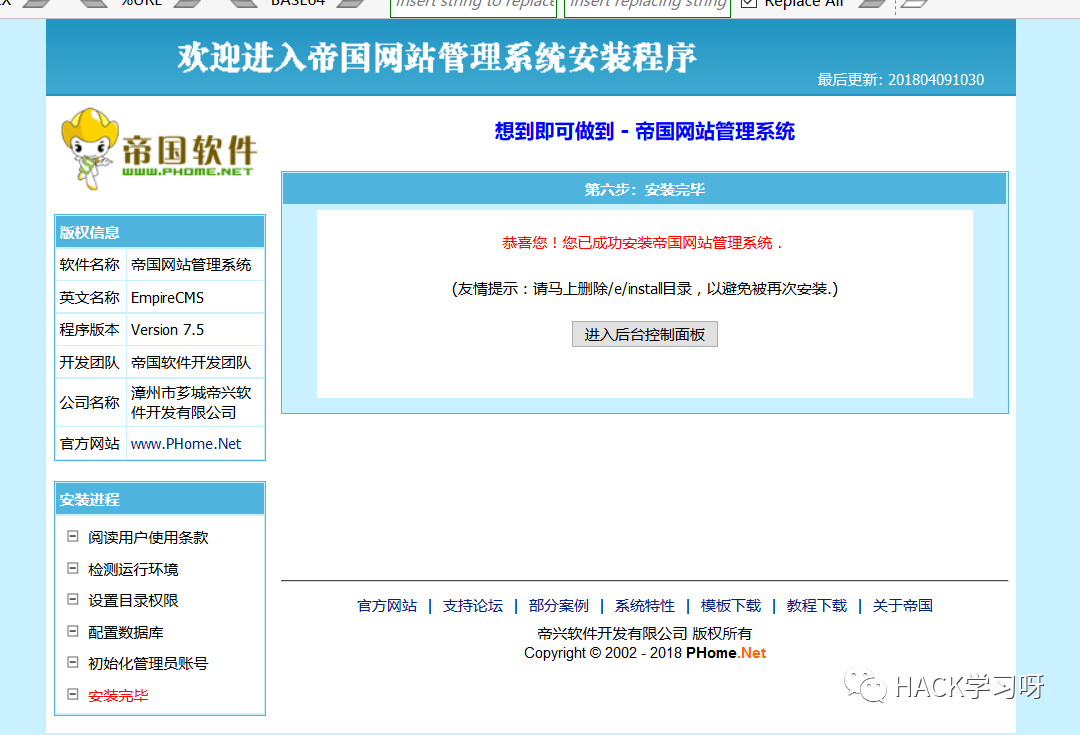The width and height of the screenshot is (1080, 735).
Task: Toggle the Replace All checkbox
Action: coord(749,3)
